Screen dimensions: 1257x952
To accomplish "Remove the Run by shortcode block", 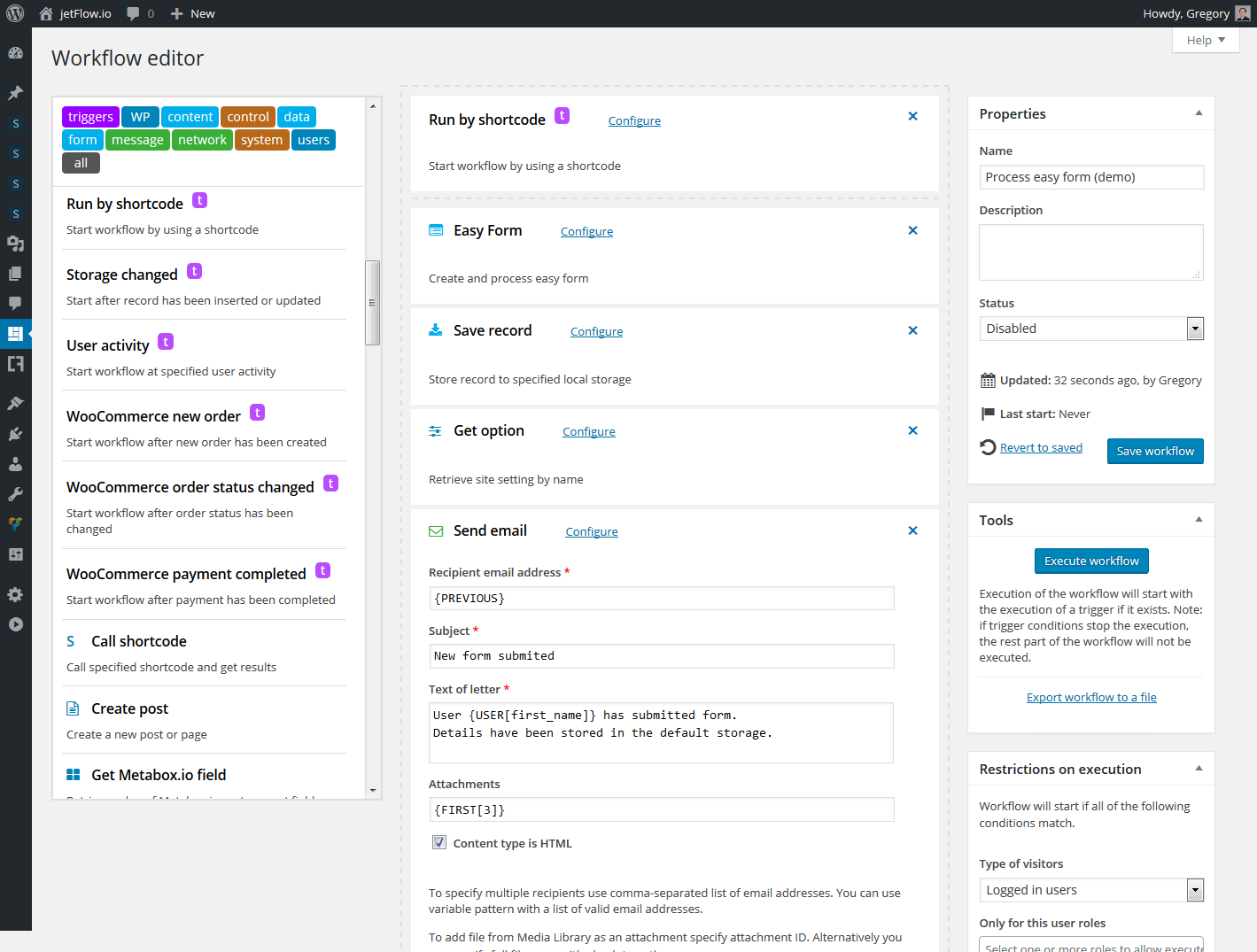I will [x=912, y=116].
